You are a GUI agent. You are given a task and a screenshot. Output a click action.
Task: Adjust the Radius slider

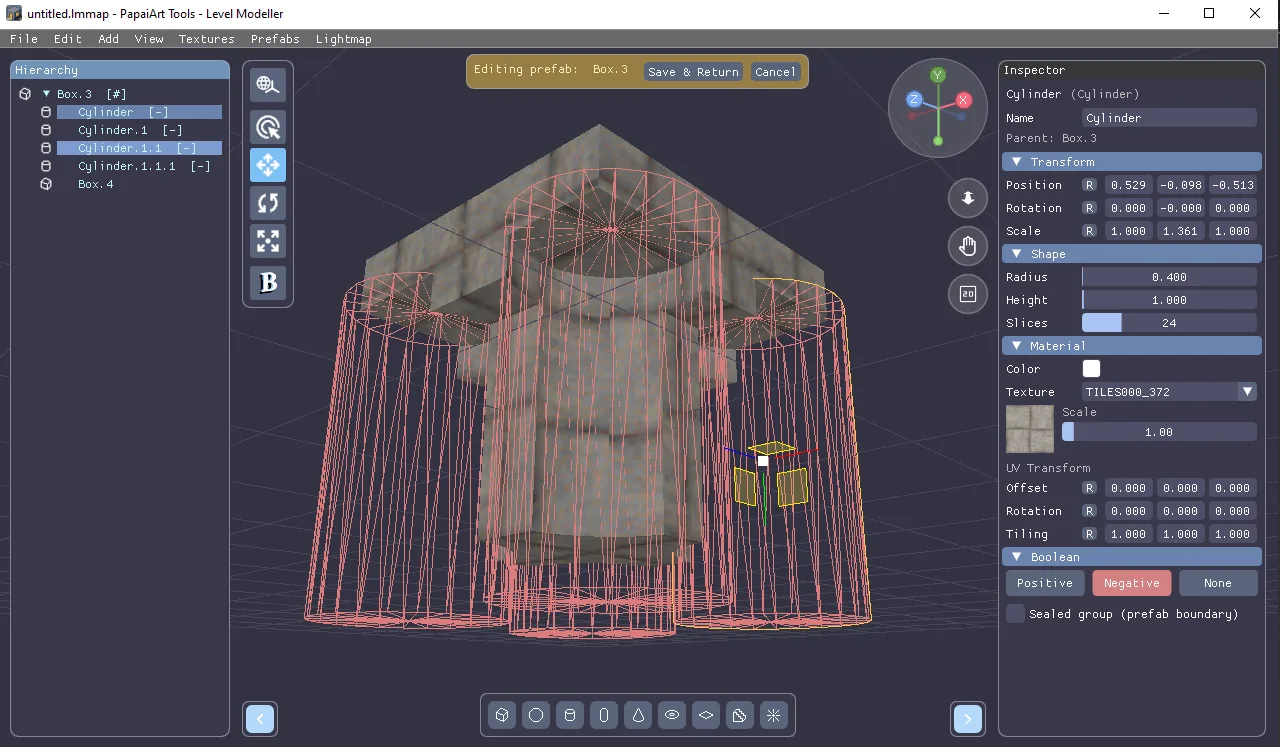[1169, 277]
